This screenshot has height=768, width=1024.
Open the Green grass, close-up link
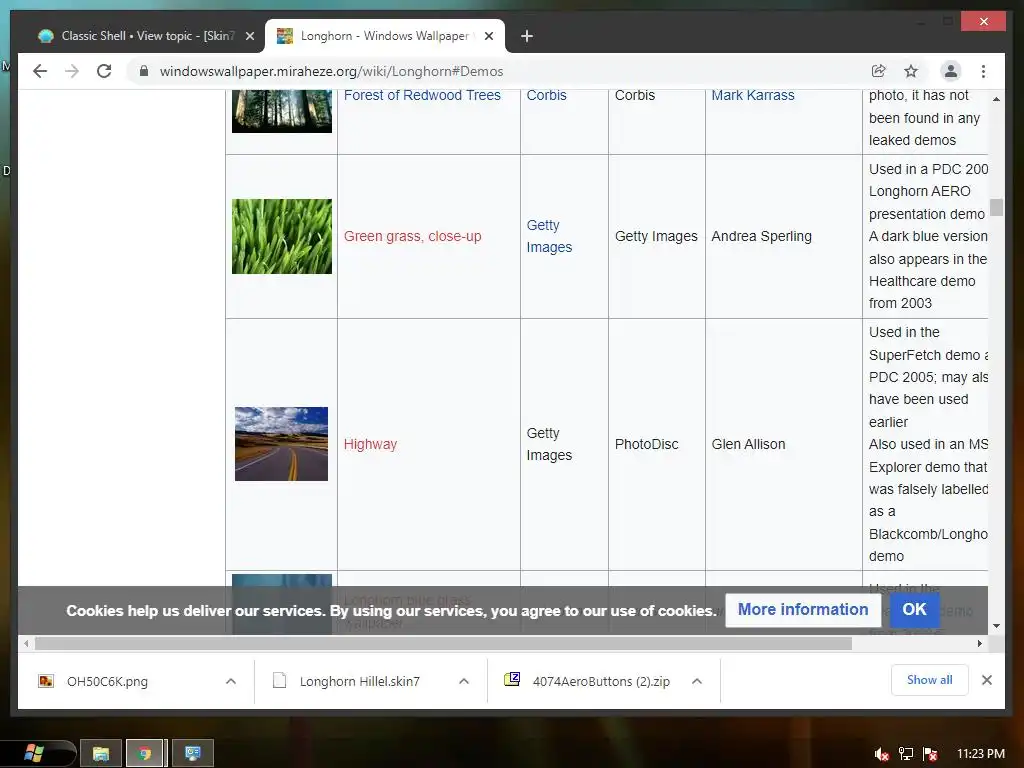tap(412, 236)
